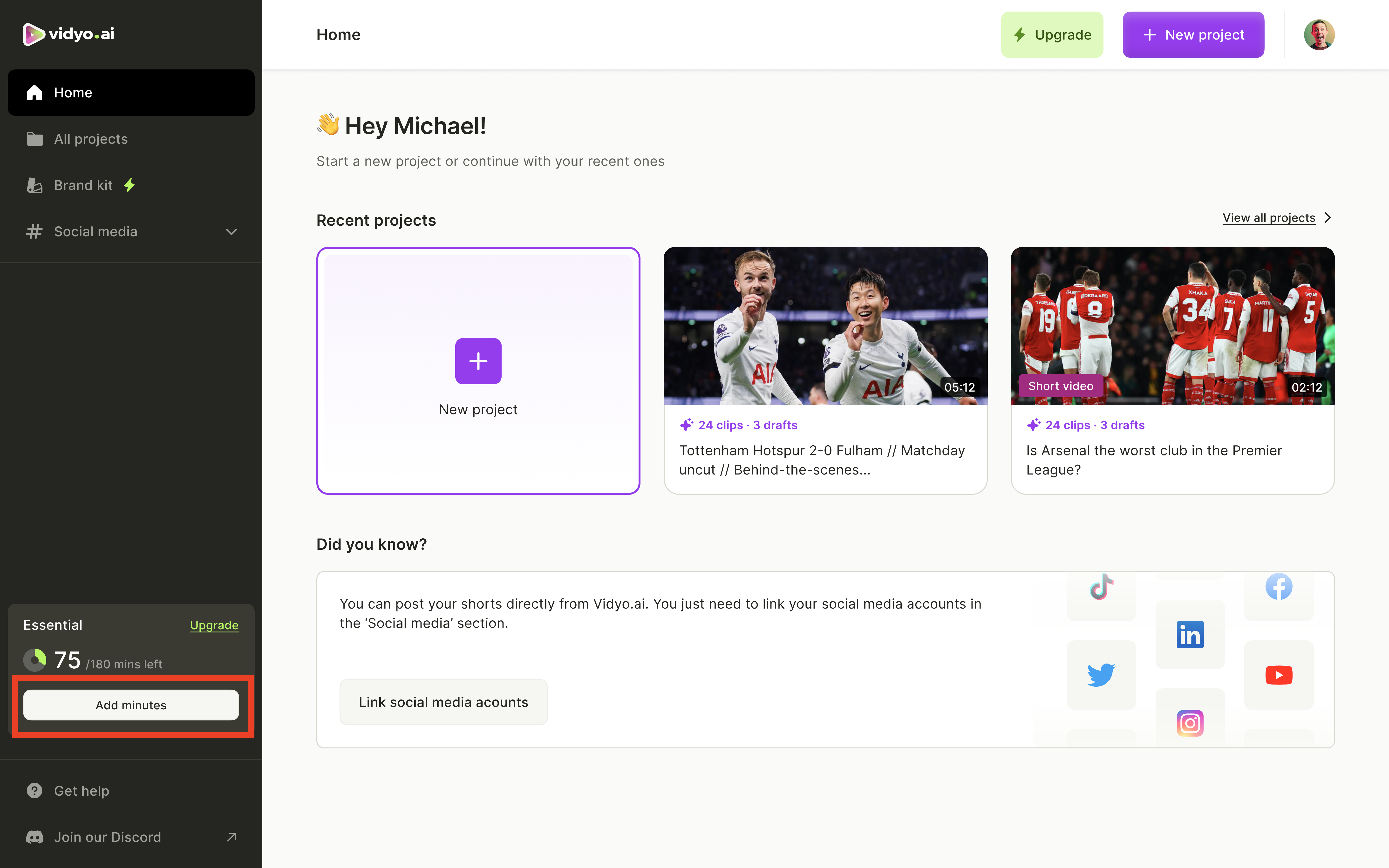Viewport: 1389px width, 868px height.
Task: Click the Facebook icon
Action: pyautogui.click(x=1279, y=587)
